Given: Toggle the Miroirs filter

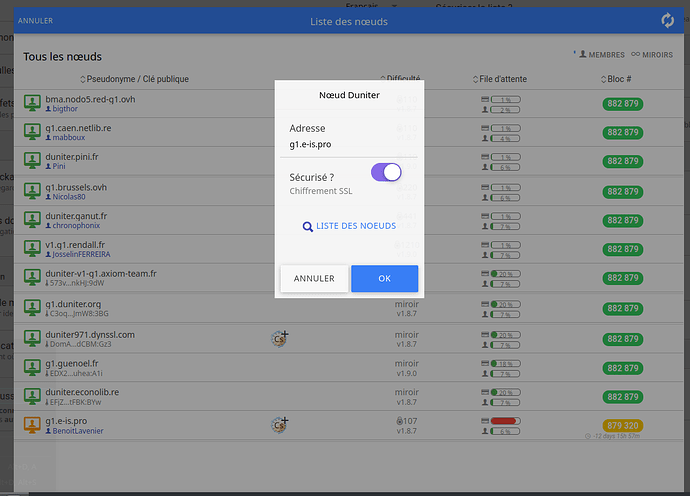Looking at the screenshot, I should pos(651,55).
